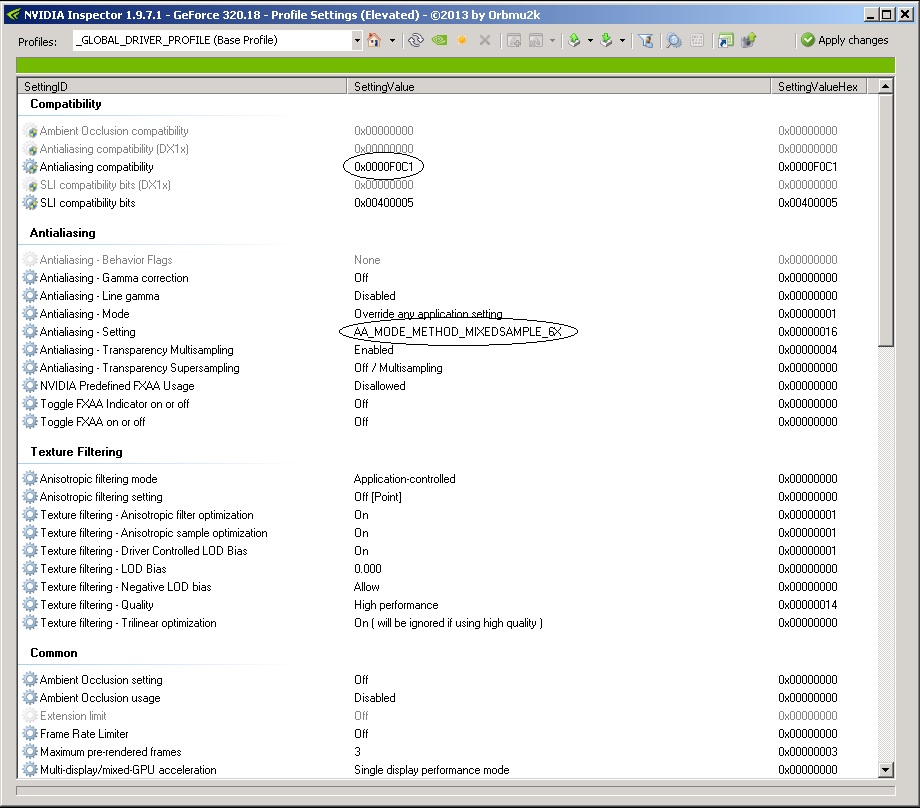Viewport: 920px width, 808px height.
Task: Click the SettingID column header
Action: coord(182,87)
